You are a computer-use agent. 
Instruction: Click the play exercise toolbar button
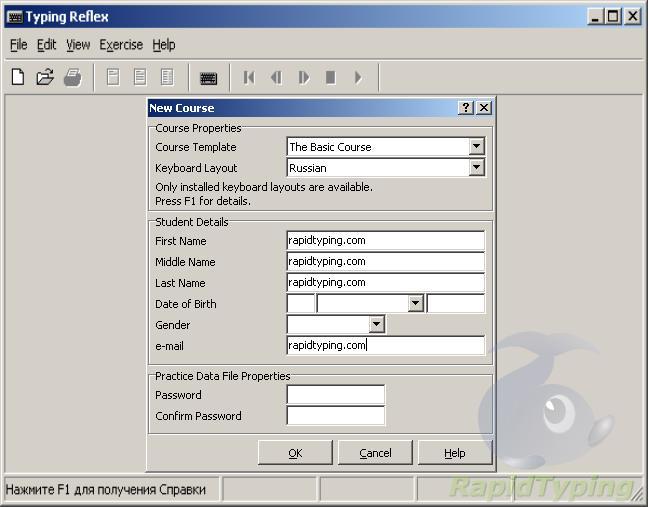(358, 77)
